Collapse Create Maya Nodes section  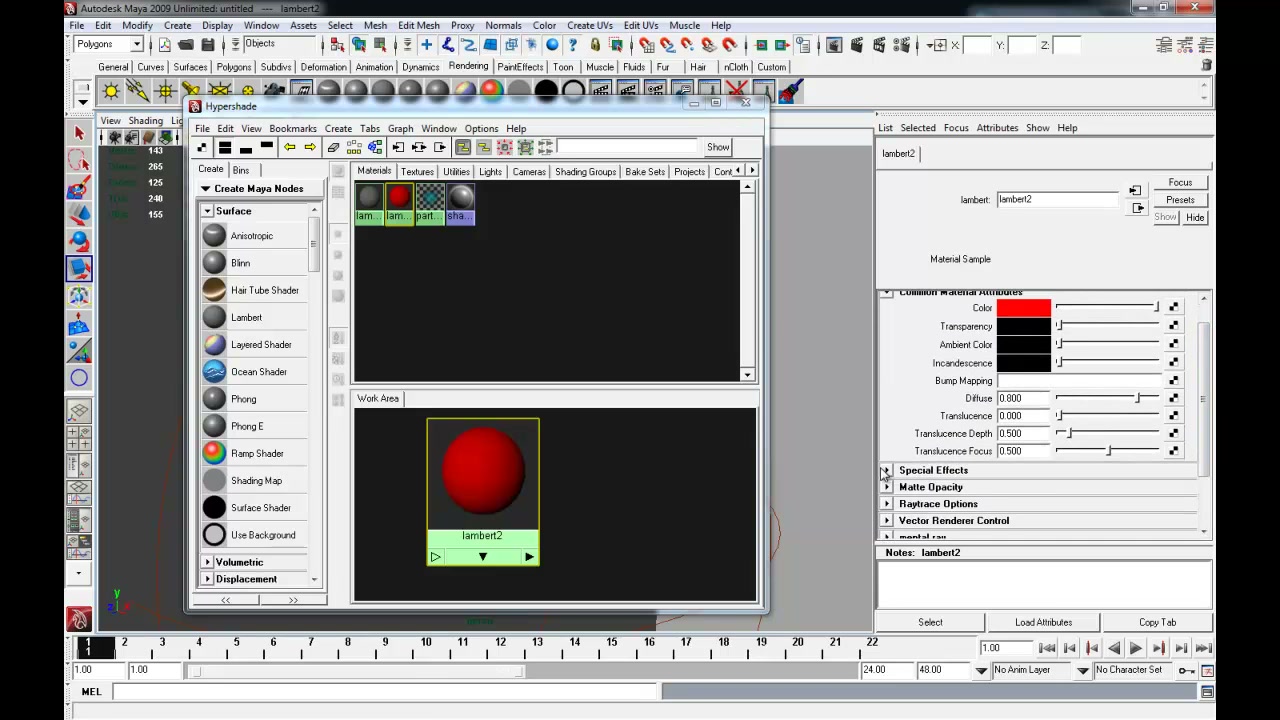click(x=206, y=189)
